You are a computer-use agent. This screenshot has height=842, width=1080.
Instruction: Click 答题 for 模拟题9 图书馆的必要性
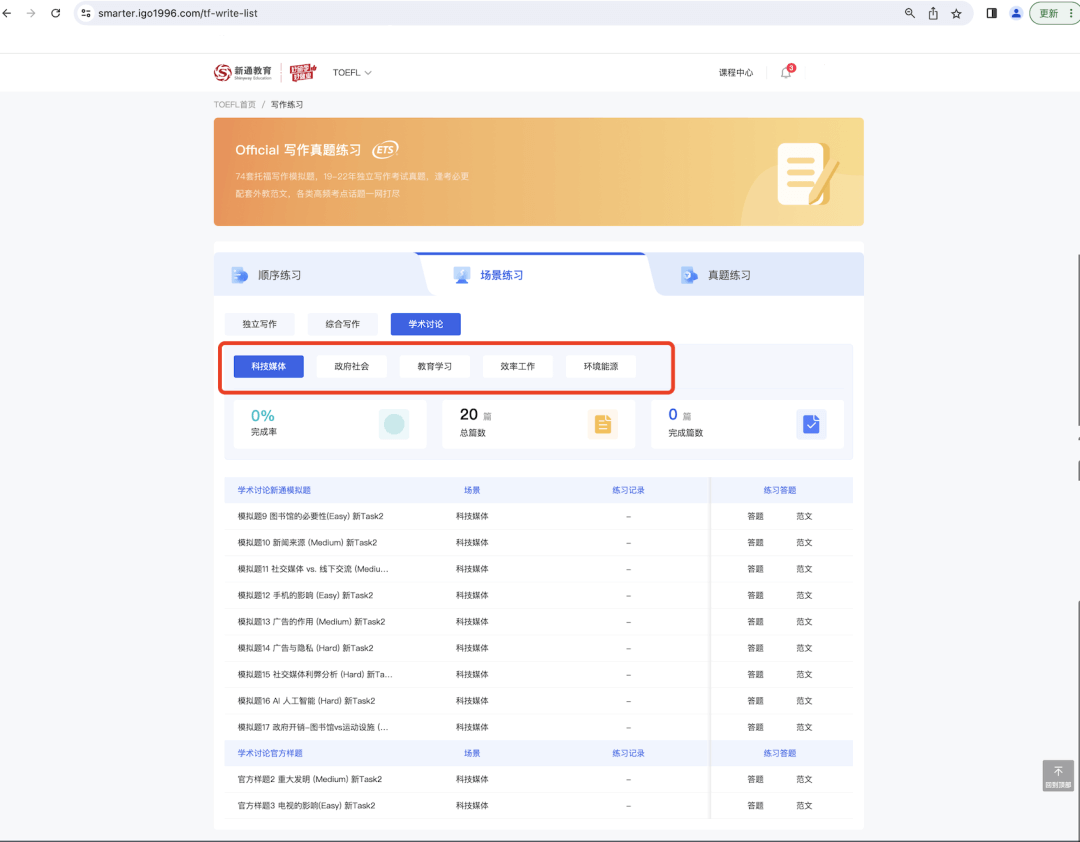click(x=756, y=516)
